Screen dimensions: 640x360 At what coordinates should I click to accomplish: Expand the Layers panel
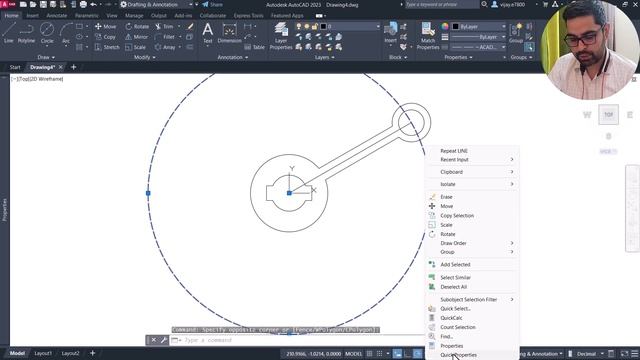click(324, 58)
